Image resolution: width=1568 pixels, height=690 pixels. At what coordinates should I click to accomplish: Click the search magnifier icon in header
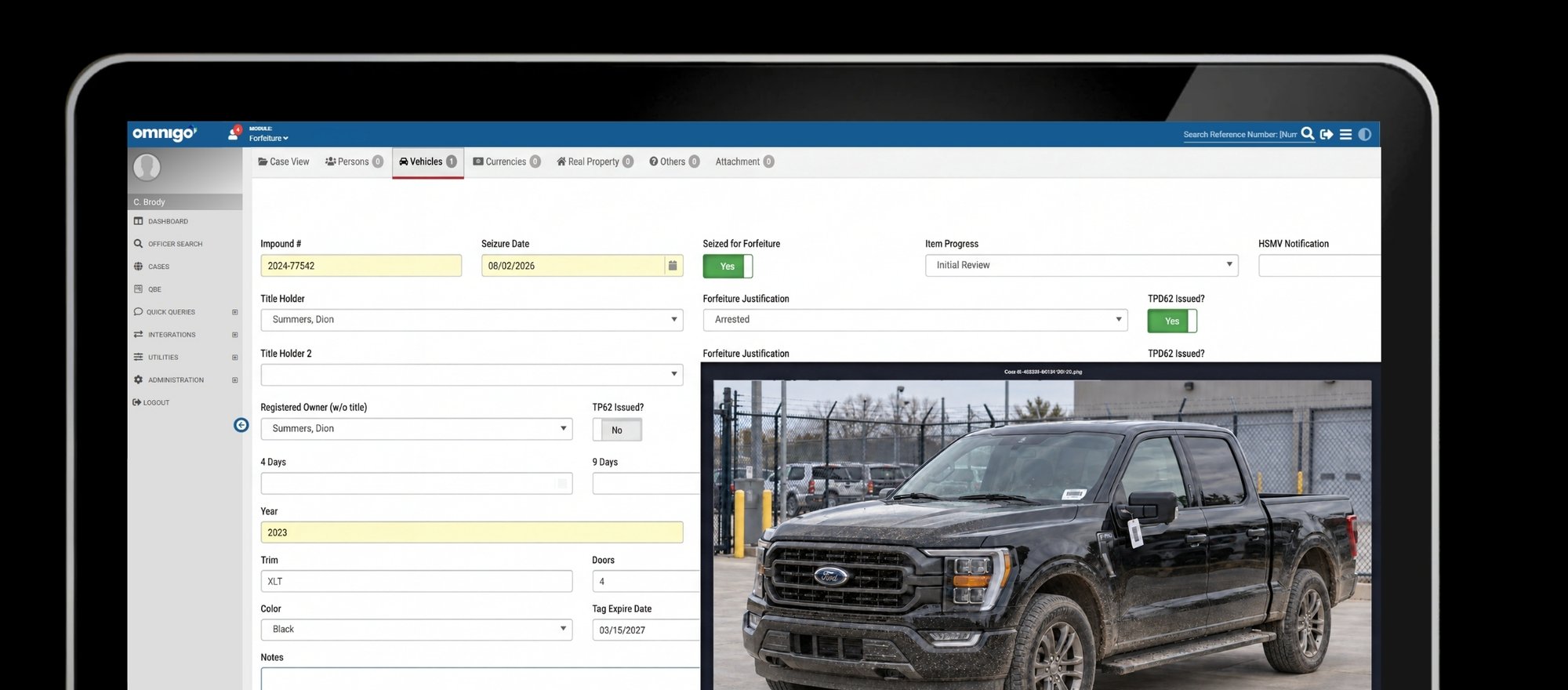click(x=1308, y=134)
